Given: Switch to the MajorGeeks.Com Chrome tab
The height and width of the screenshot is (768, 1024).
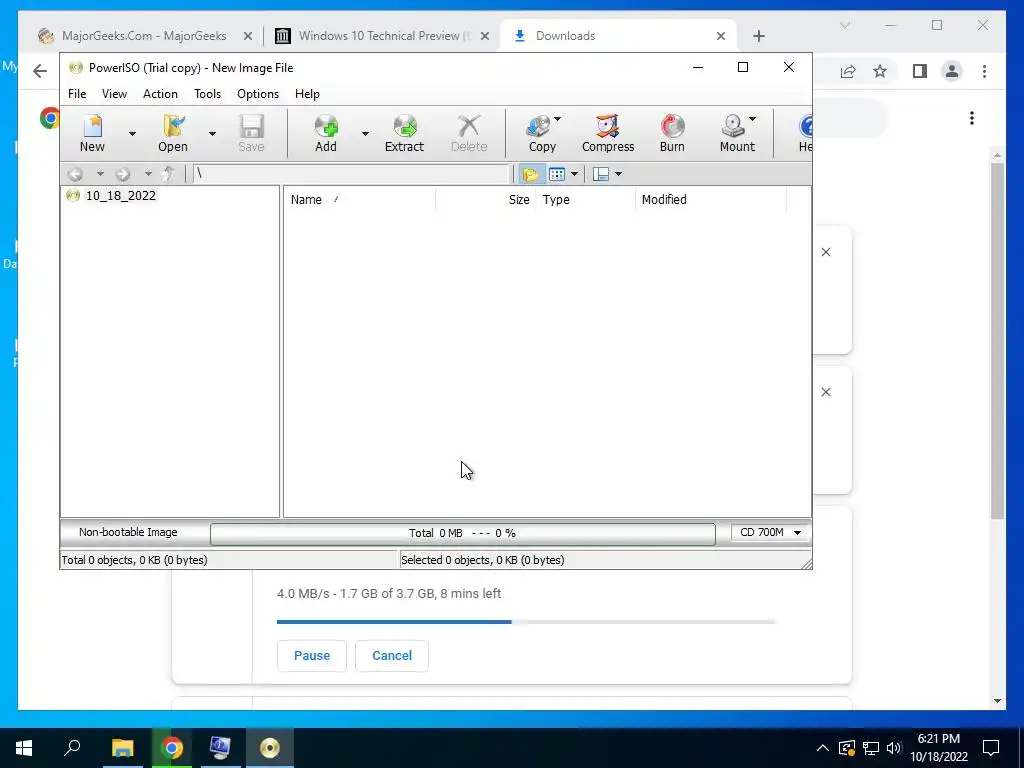Looking at the screenshot, I should (x=144, y=36).
